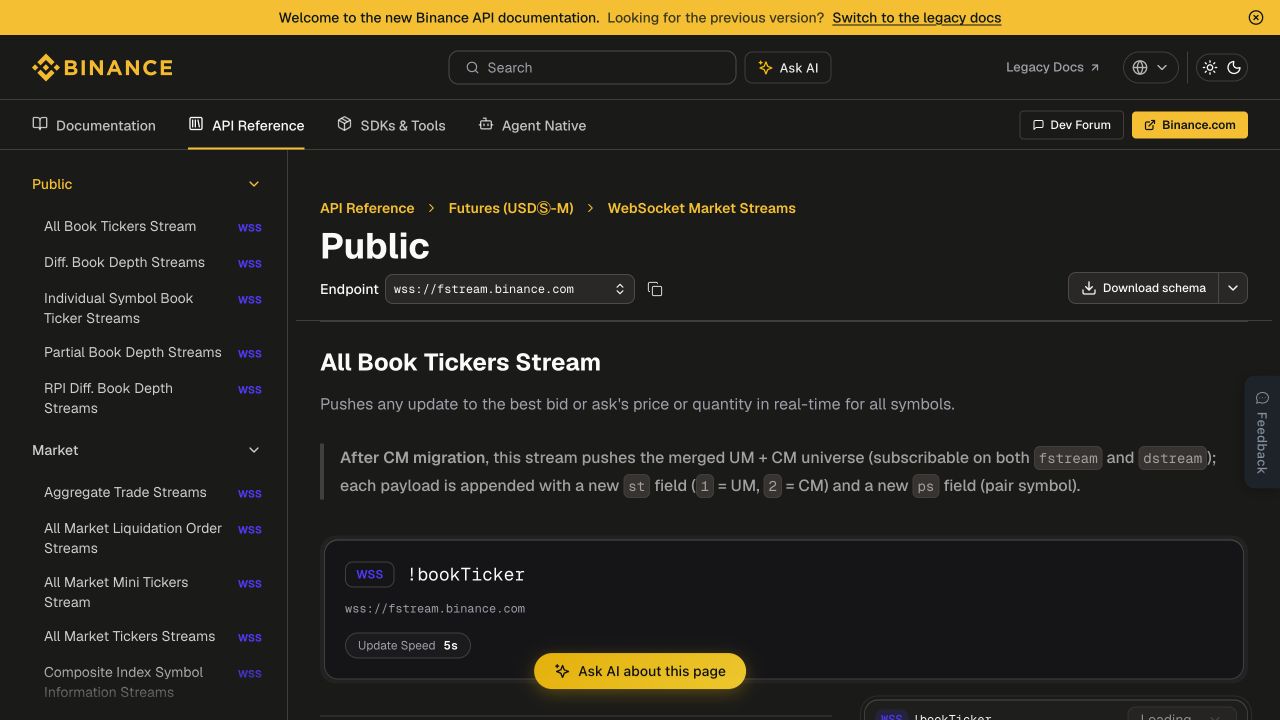Open the Ask AI button
Image resolution: width=1280 pixels, height=720 pixels.
[788, 68]
